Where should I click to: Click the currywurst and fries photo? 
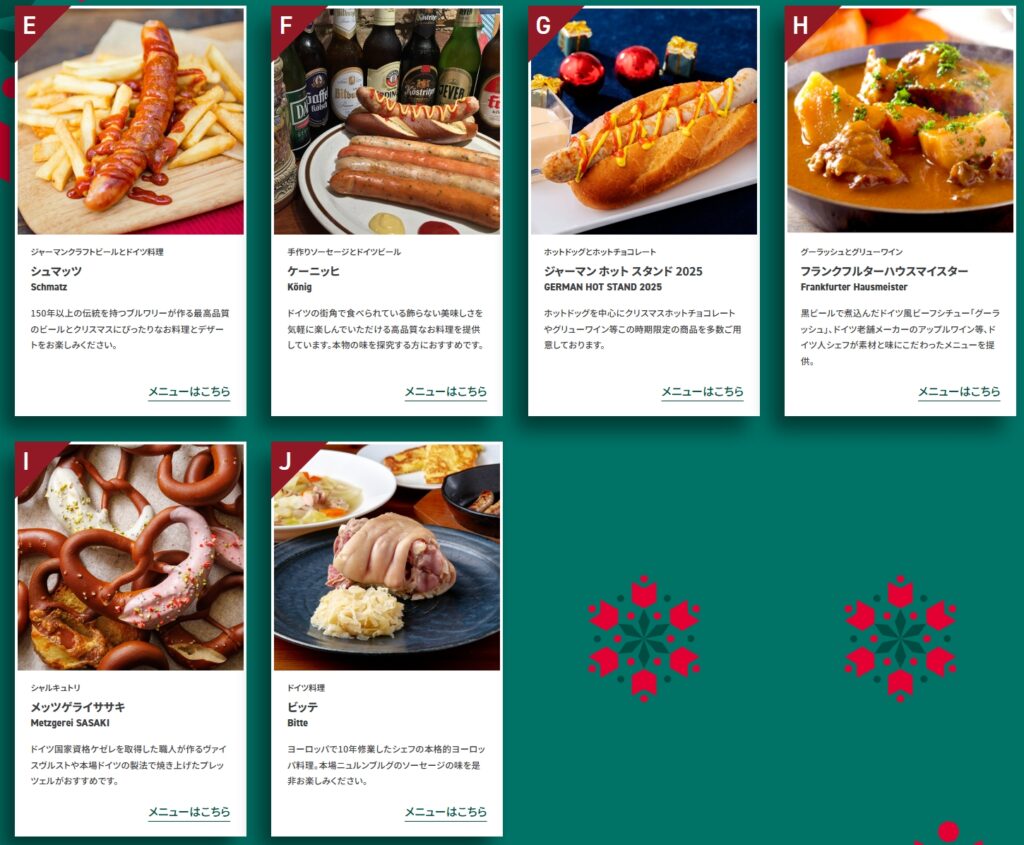131,121
